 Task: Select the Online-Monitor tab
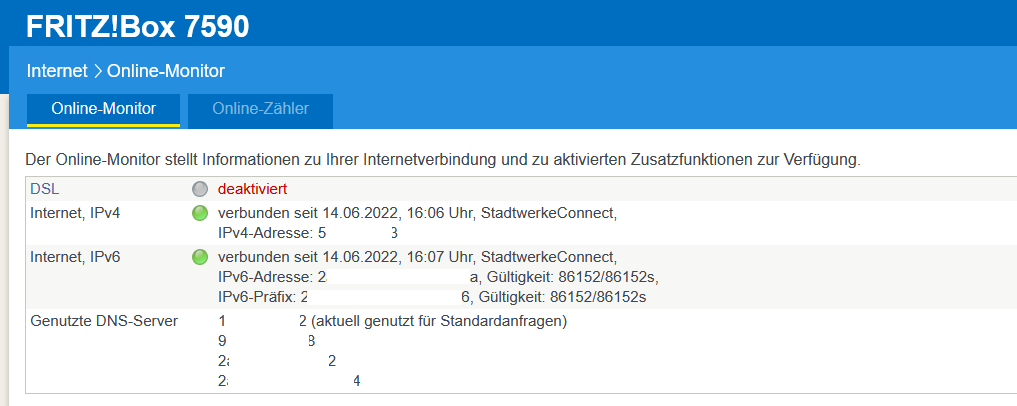pos(104,109)
